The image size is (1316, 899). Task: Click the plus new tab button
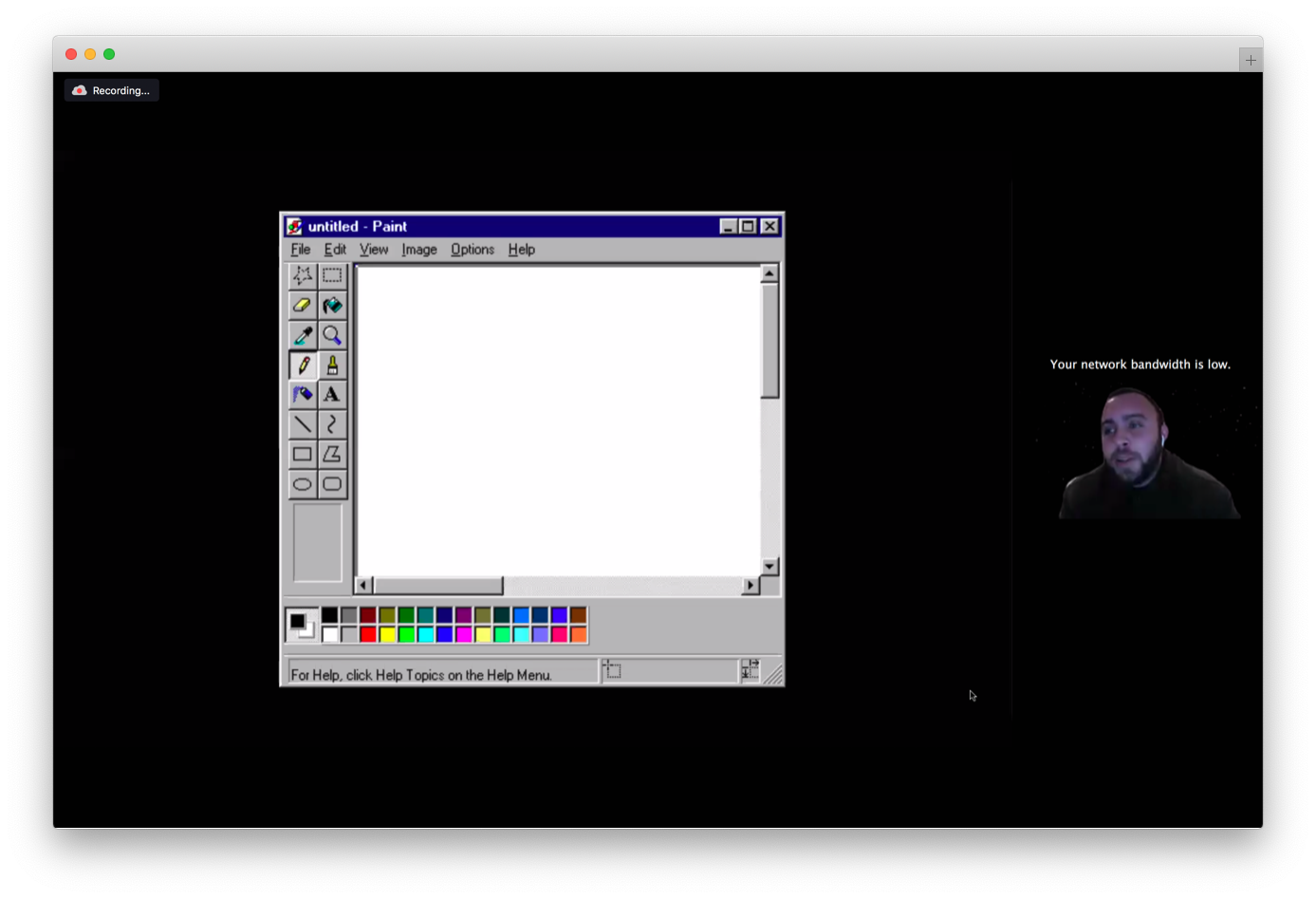click(x=1251, y=60)
